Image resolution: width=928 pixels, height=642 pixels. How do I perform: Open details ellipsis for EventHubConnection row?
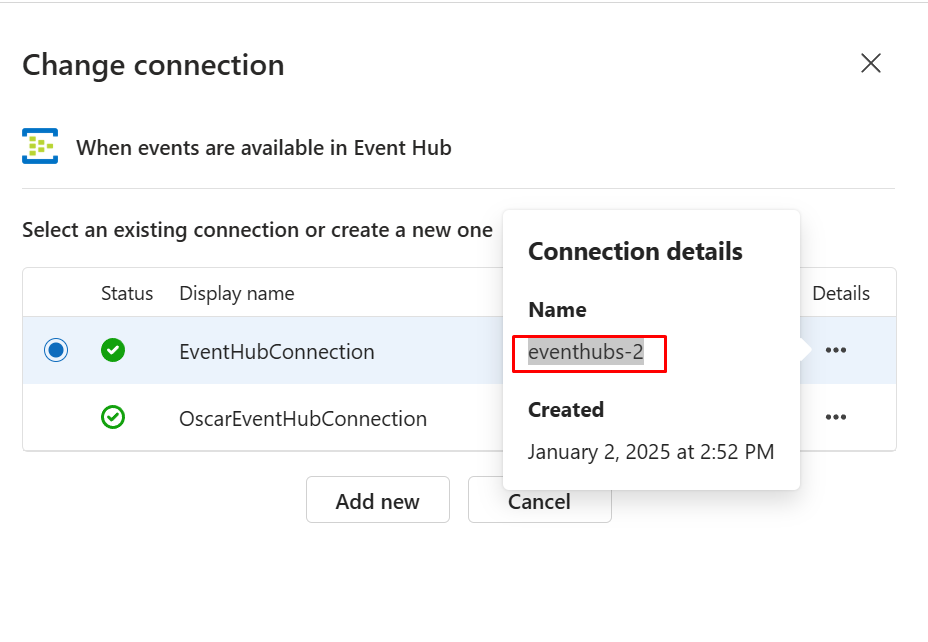click(836, 351)
